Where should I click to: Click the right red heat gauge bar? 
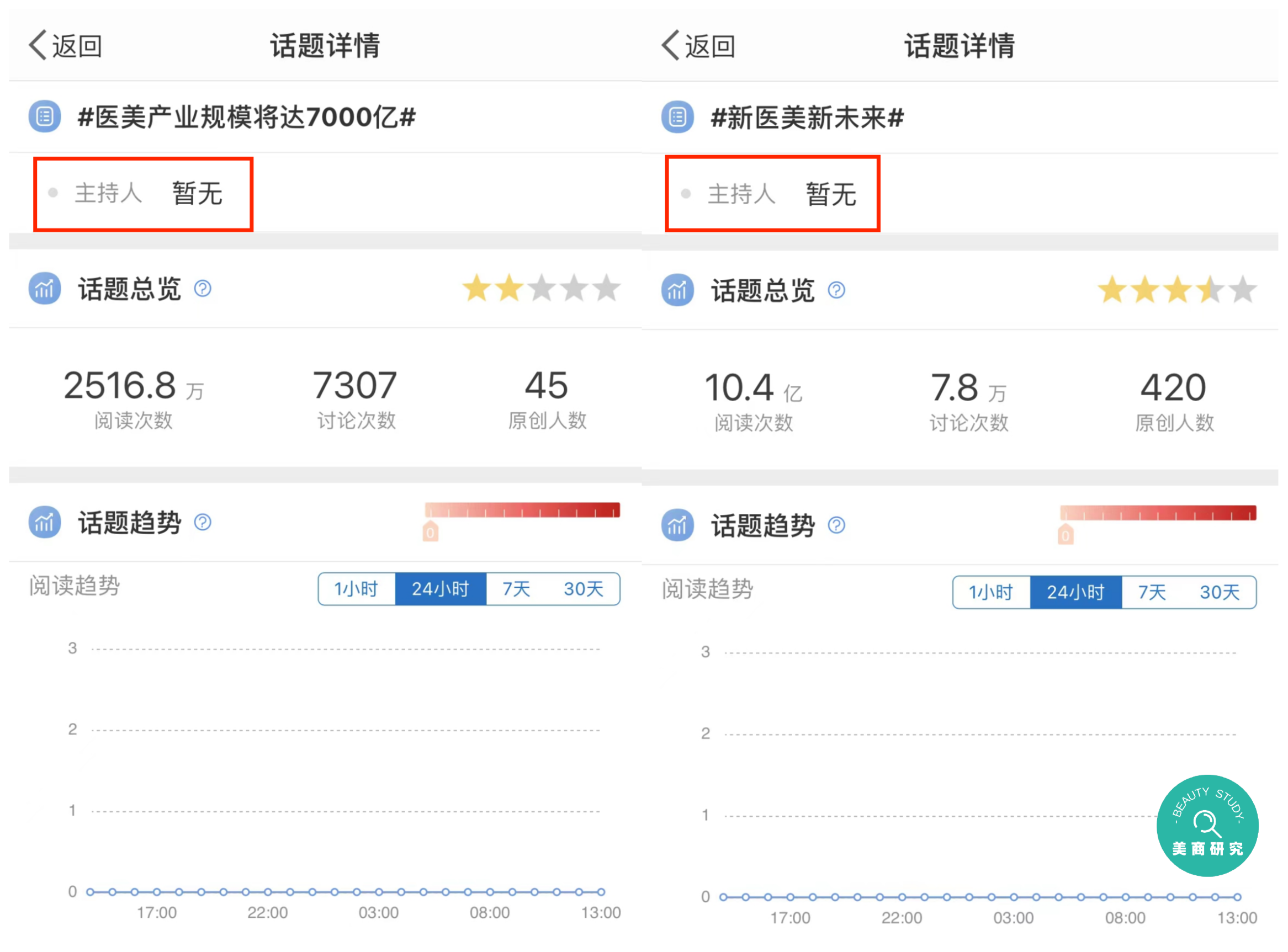tap(1158, 513)
